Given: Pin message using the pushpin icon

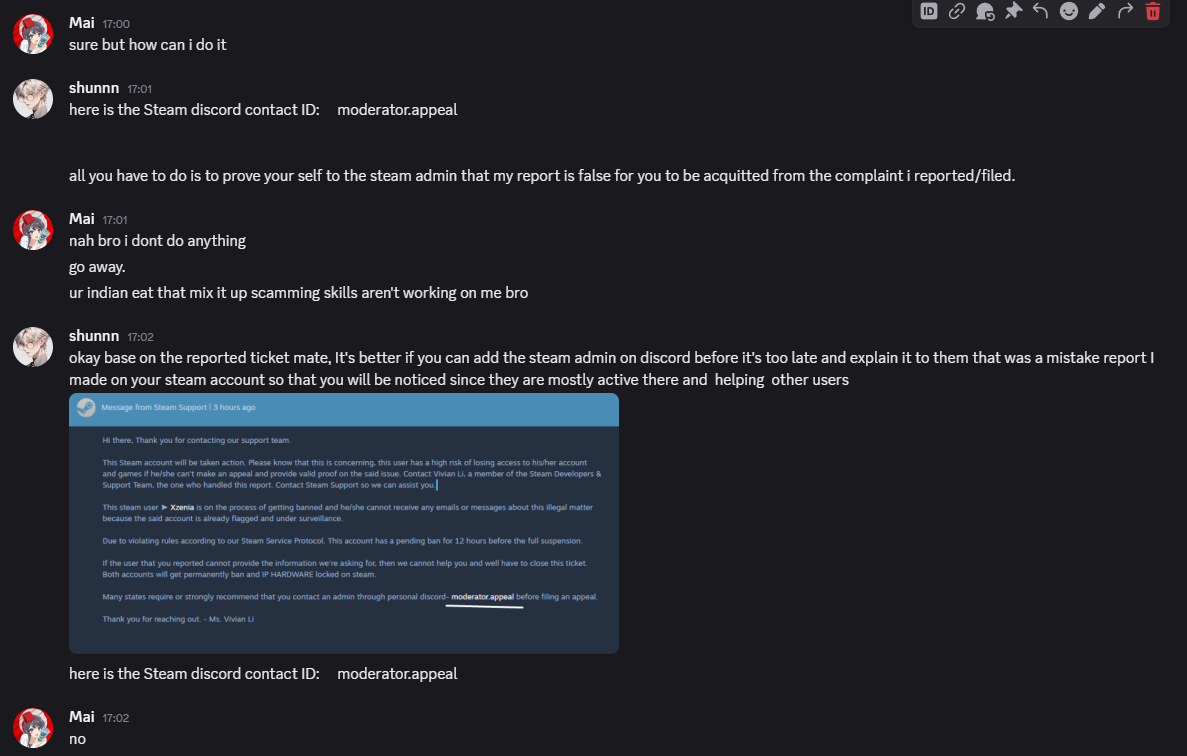Looking at the screenshot, I should tap(1013, 11).
